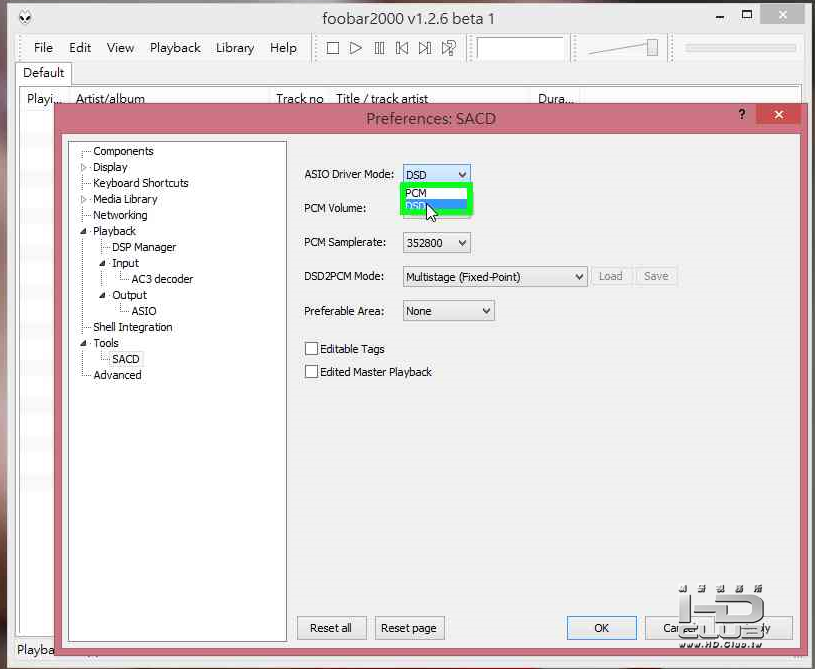Screen dimensions: 815x669
Task: Switch to the Default playlist tab
Action: pyautogui.click(x=44, y=73)
